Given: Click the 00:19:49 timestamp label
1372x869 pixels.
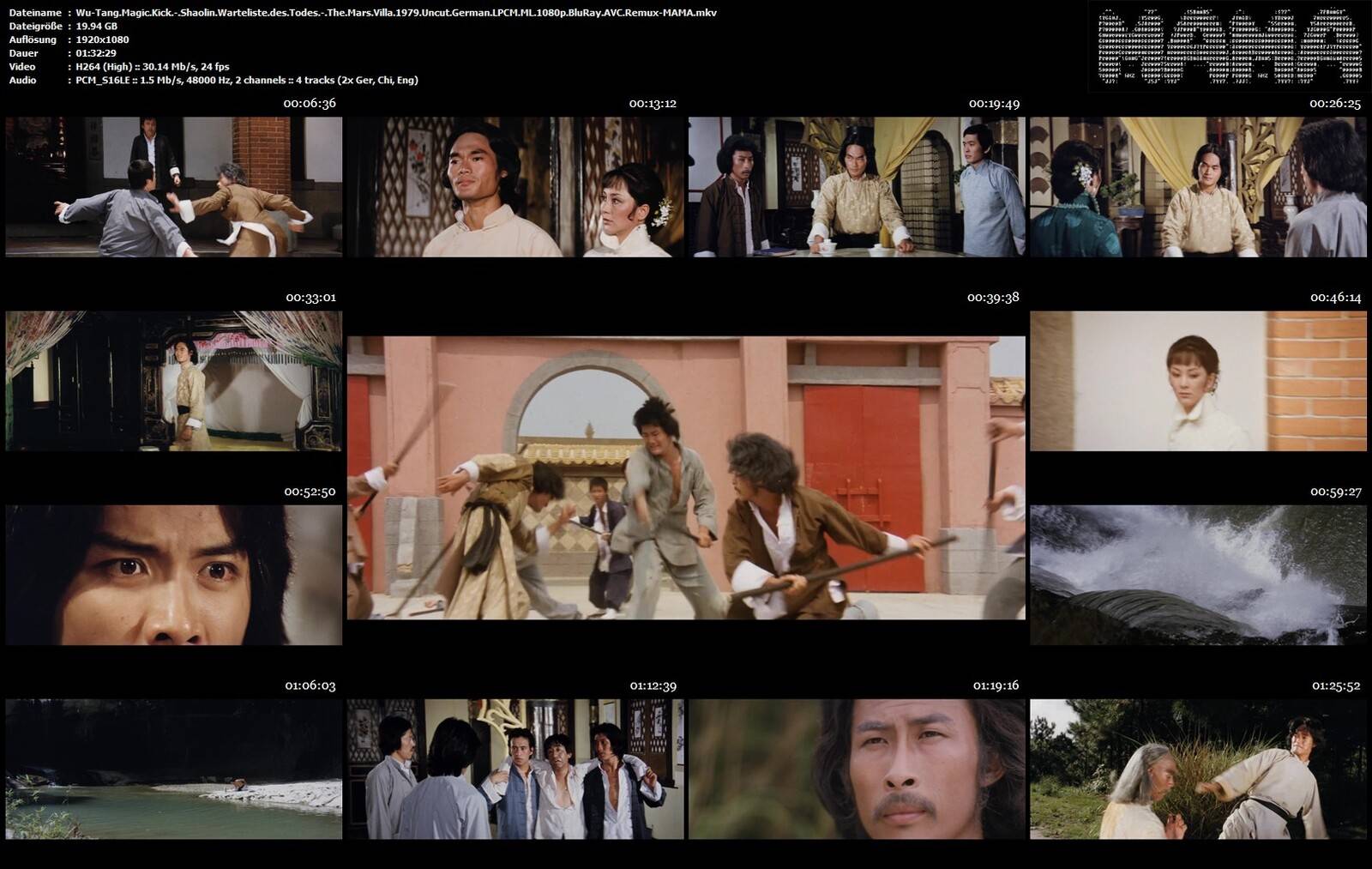Looking at the screenshot, I should [994, 103].
